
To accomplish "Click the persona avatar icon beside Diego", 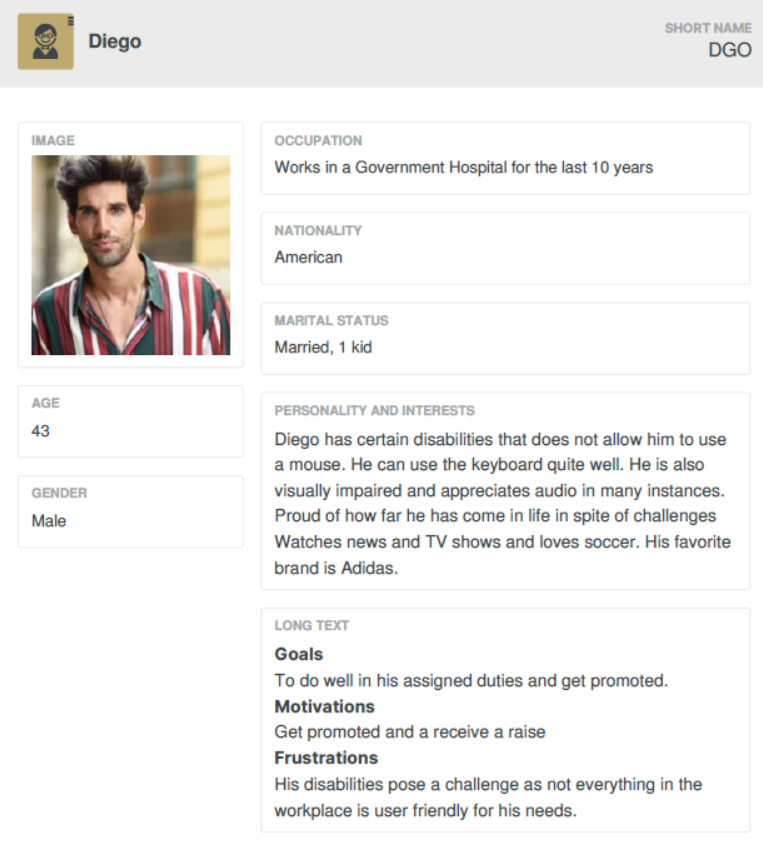I will tap(46, 41).
